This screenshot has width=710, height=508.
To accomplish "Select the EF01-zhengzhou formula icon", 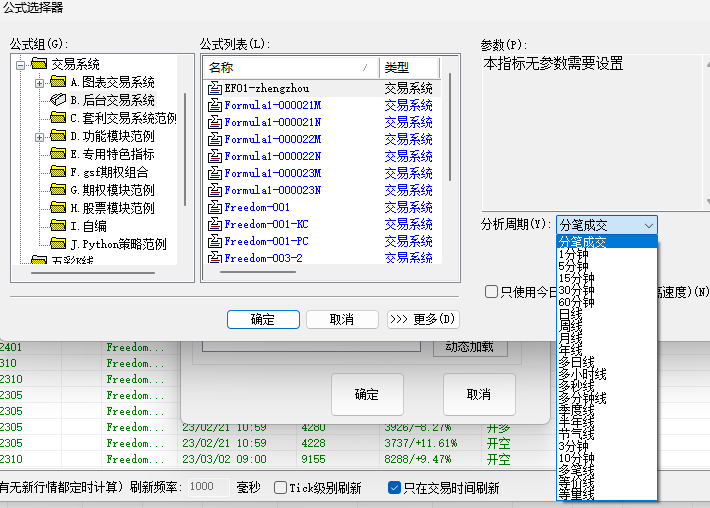I will click(214, 88).
